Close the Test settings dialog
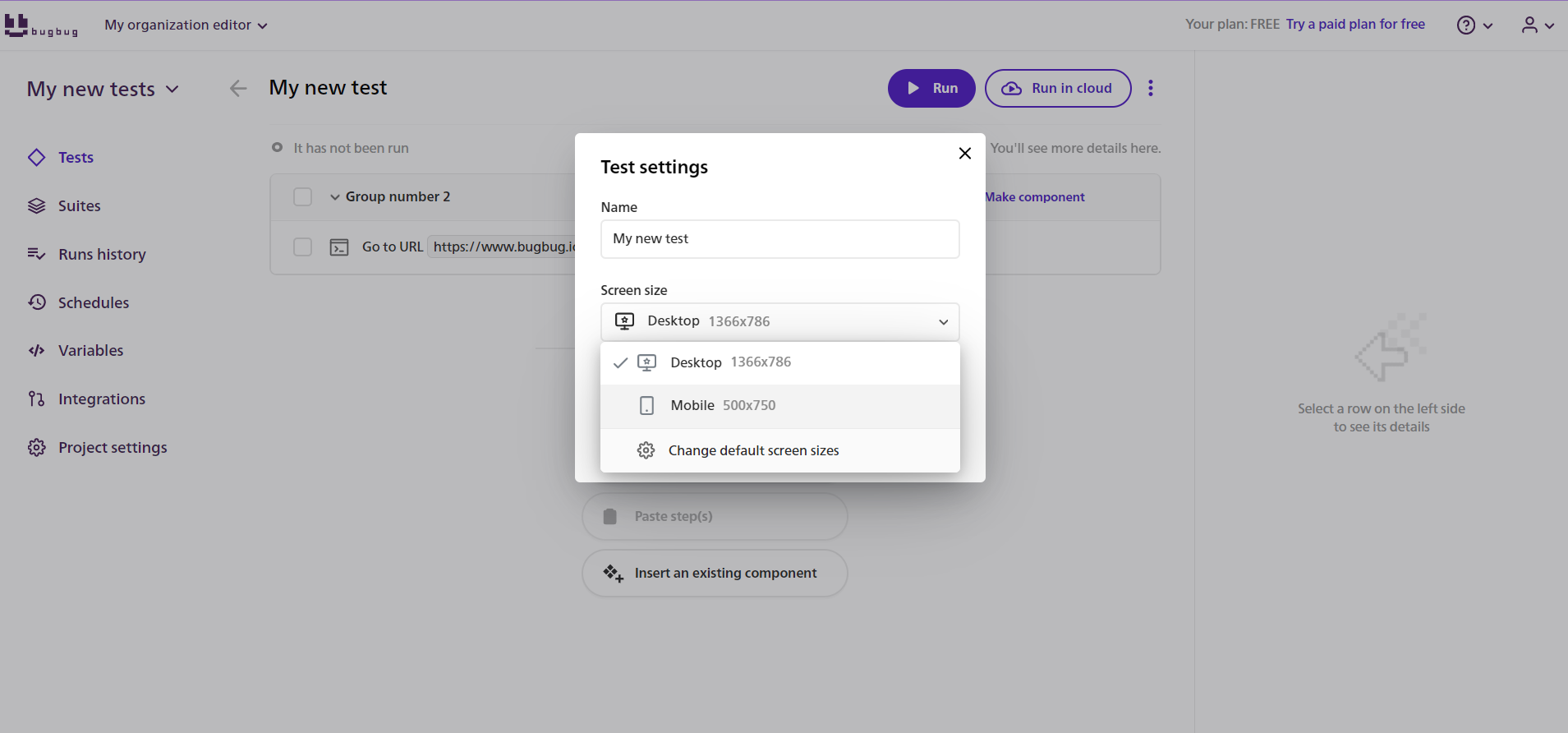The image size is (1568, 733). [x=965, y=154]
